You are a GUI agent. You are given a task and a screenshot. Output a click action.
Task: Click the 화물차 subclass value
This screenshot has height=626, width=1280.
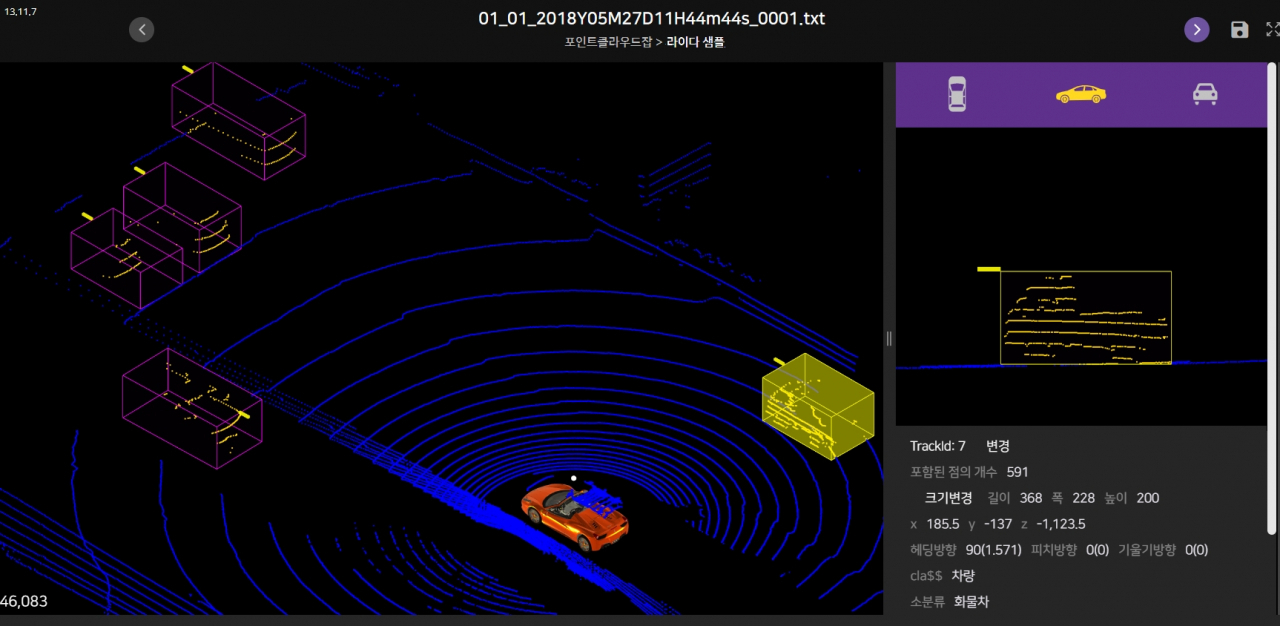(x=971, y=602)
